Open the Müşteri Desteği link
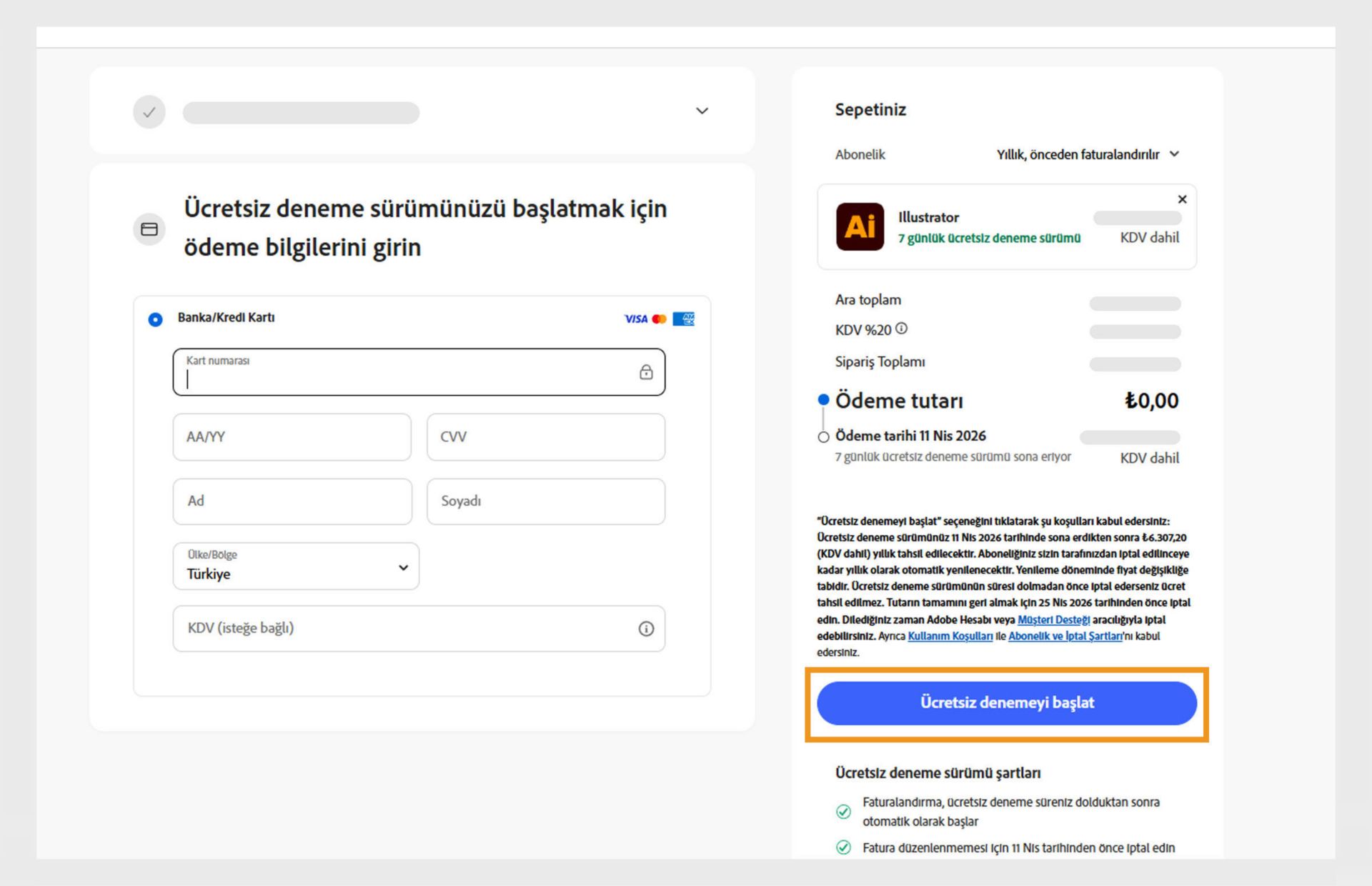 coord(1054,620)
